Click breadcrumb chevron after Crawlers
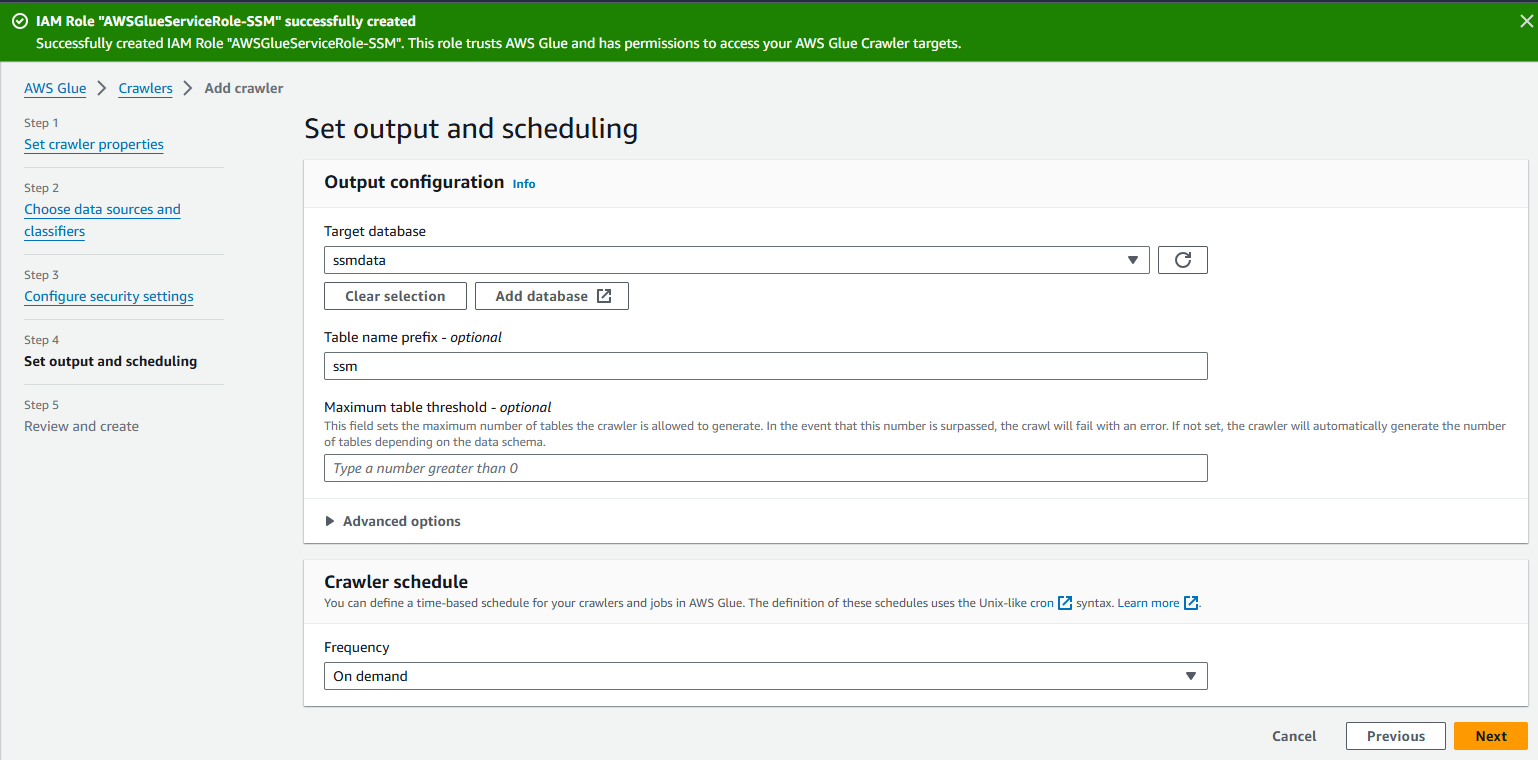 pyautogui.click(x=188, y=88)
